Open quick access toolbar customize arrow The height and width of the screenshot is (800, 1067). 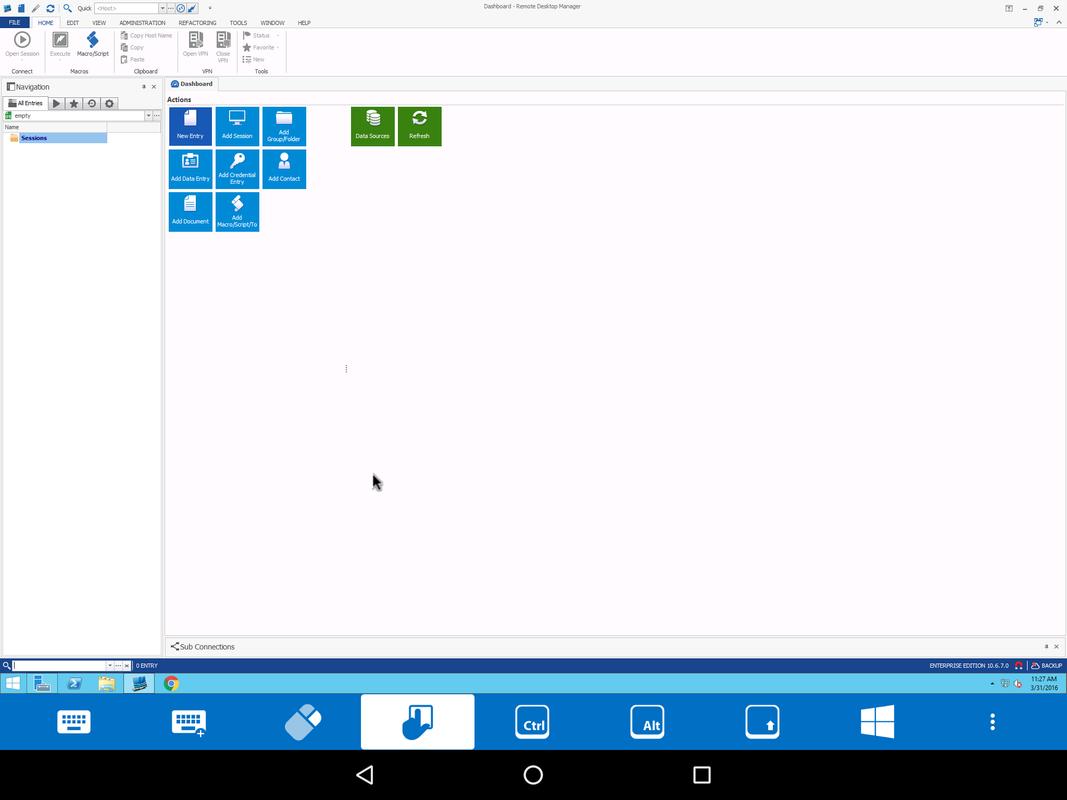[210, 8]
